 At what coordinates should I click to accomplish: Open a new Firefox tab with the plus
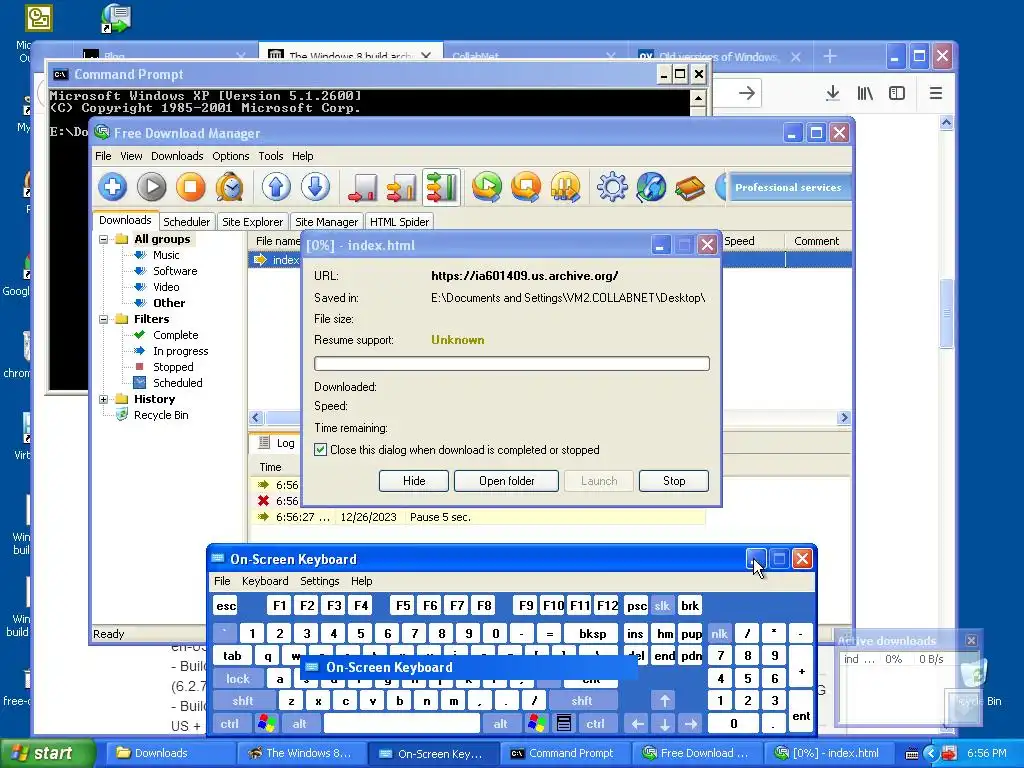[830, 57]
